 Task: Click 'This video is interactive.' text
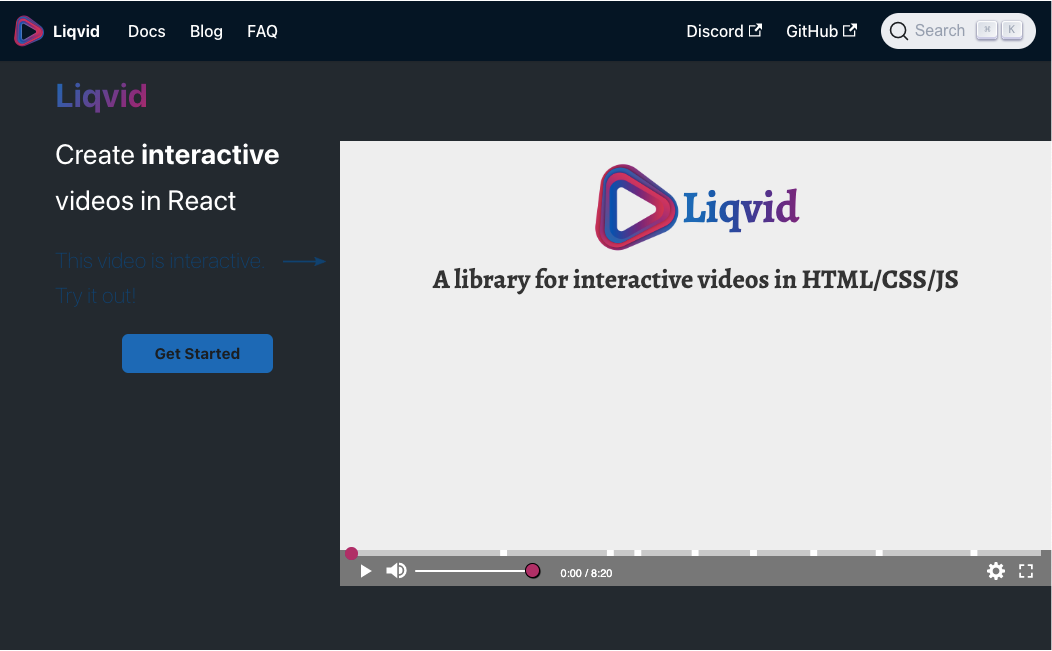[160, 261]
